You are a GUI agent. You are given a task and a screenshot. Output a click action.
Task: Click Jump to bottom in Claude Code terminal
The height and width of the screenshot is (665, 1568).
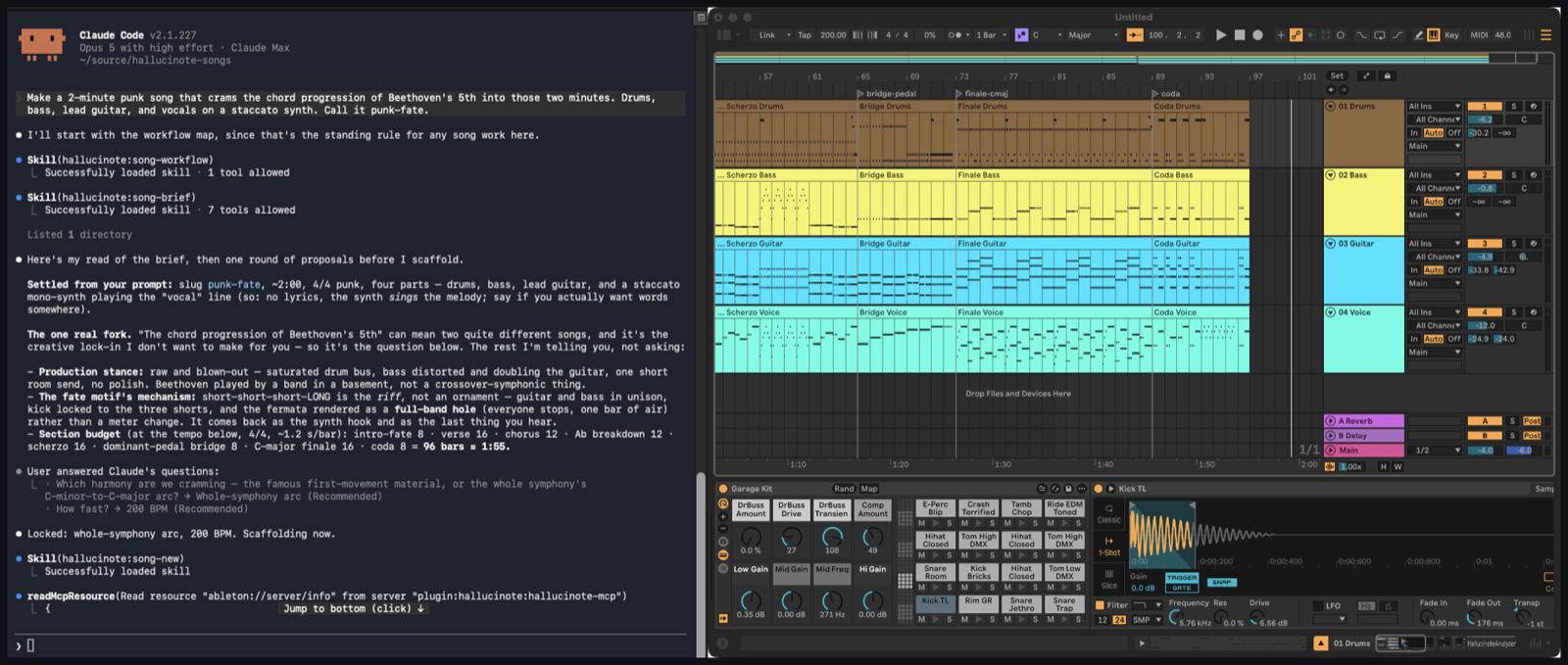click(x=354, y=608)
